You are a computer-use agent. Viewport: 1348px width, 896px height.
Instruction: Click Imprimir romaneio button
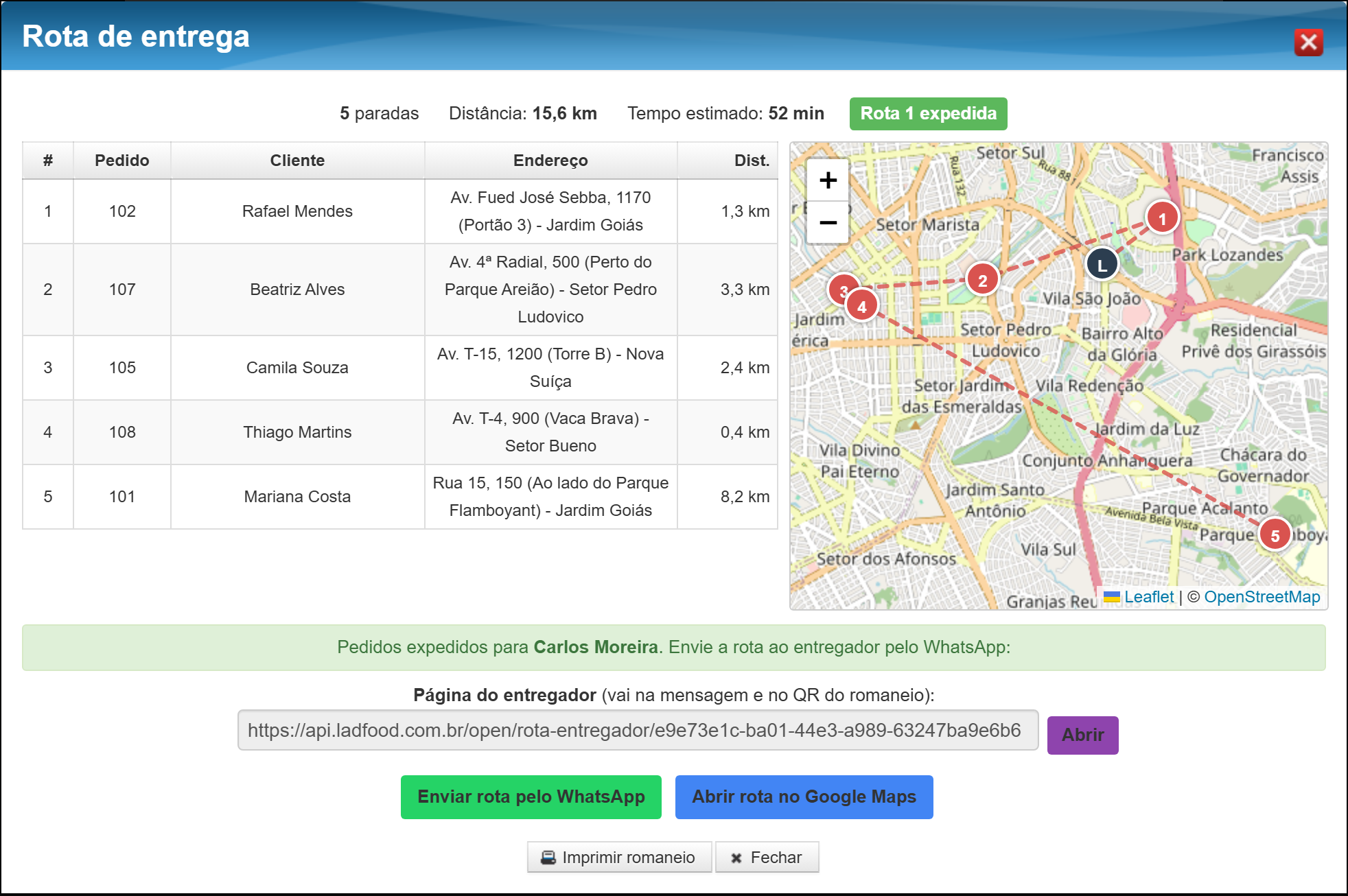coord(619,857)
